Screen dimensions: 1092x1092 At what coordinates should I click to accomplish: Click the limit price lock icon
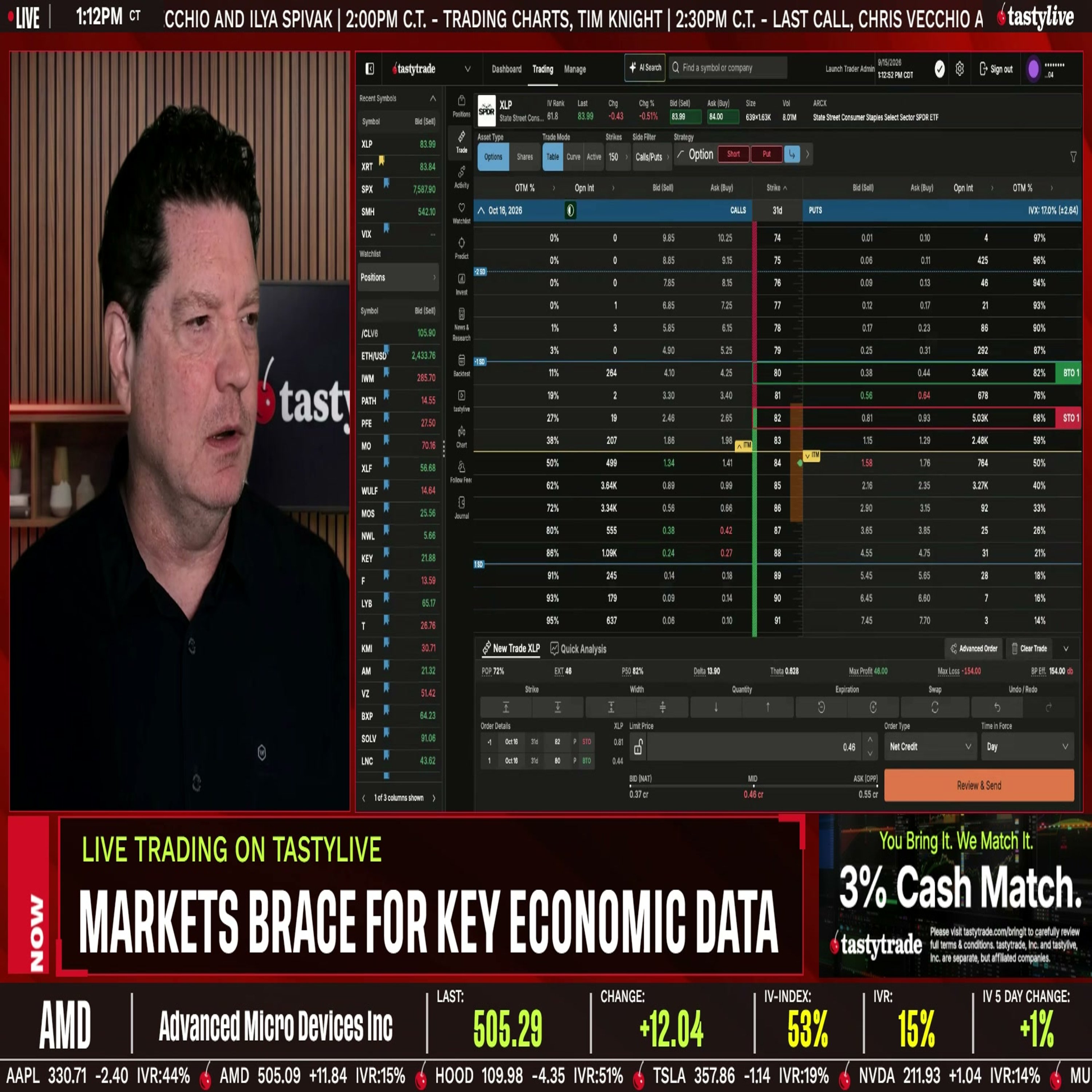click(638, 747)
